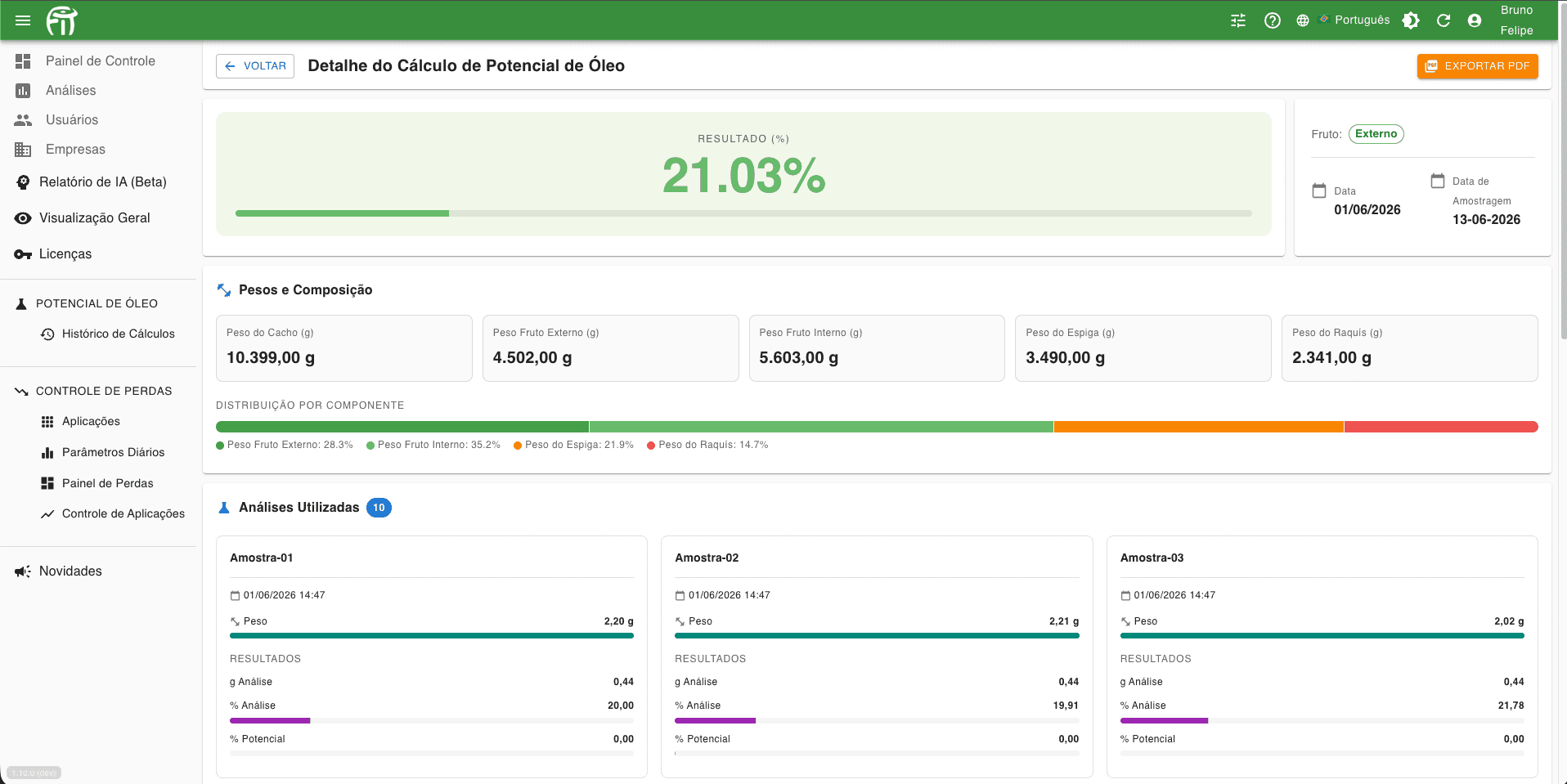Screen dimensions: 1567x784
Task: Open the user account avatar icon
Action: pyautogui.click(x=1475, y=20)
